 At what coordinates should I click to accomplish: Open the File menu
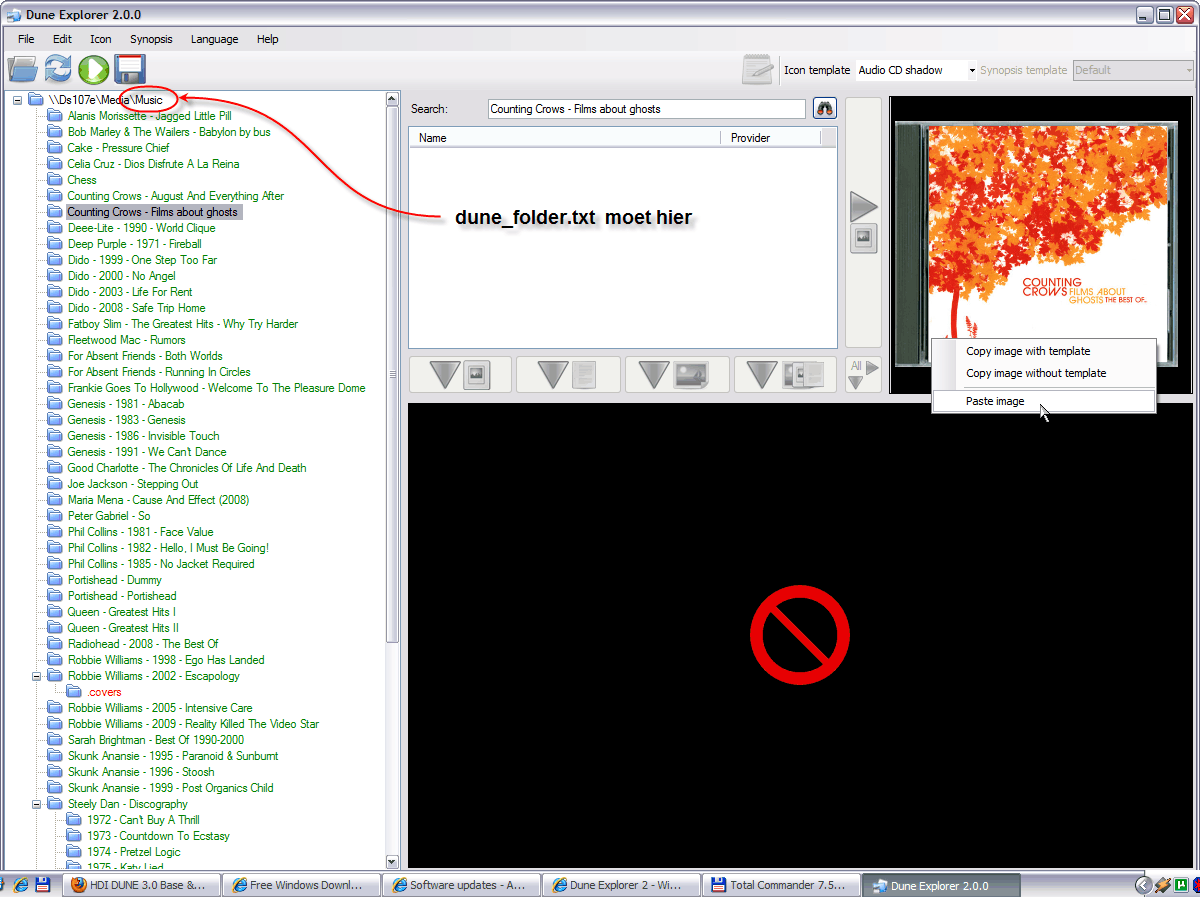click(26, 39)
